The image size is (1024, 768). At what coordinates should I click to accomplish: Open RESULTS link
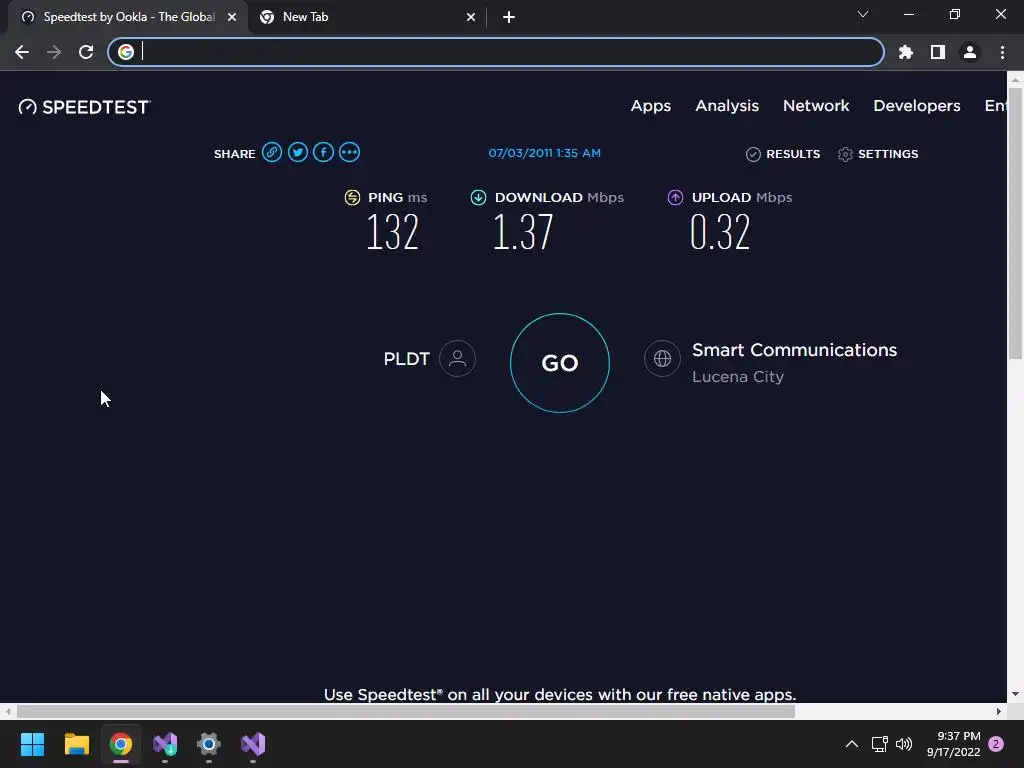(x=793, y=154)
